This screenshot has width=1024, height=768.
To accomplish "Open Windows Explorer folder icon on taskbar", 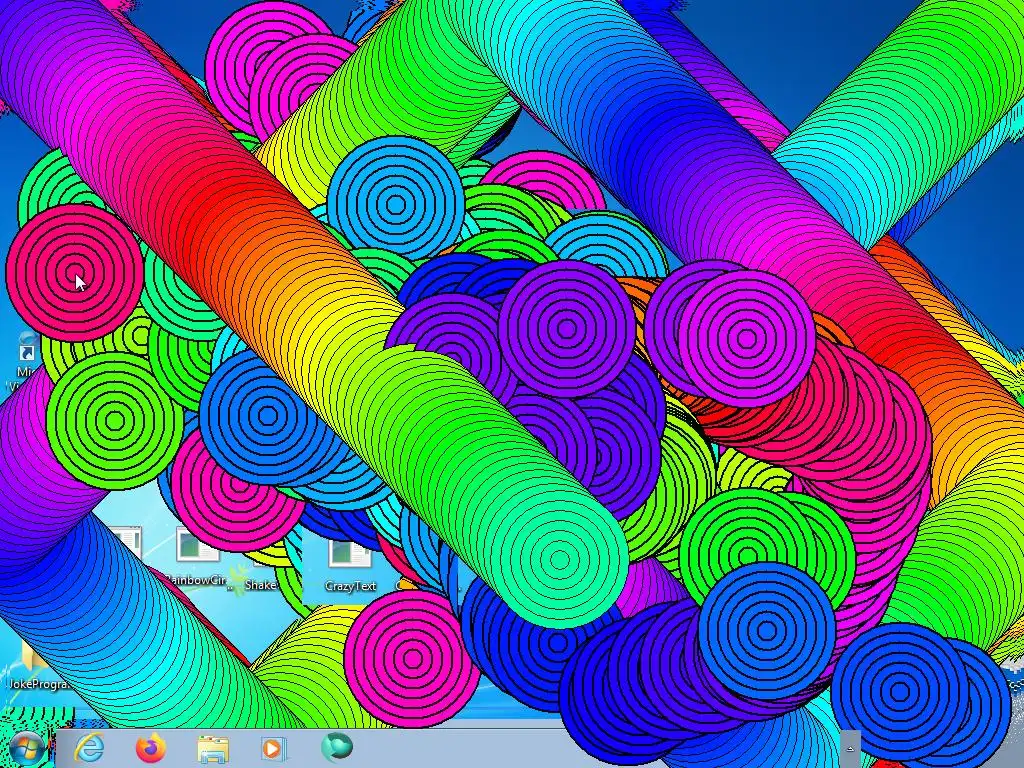I will click(213, 749).
